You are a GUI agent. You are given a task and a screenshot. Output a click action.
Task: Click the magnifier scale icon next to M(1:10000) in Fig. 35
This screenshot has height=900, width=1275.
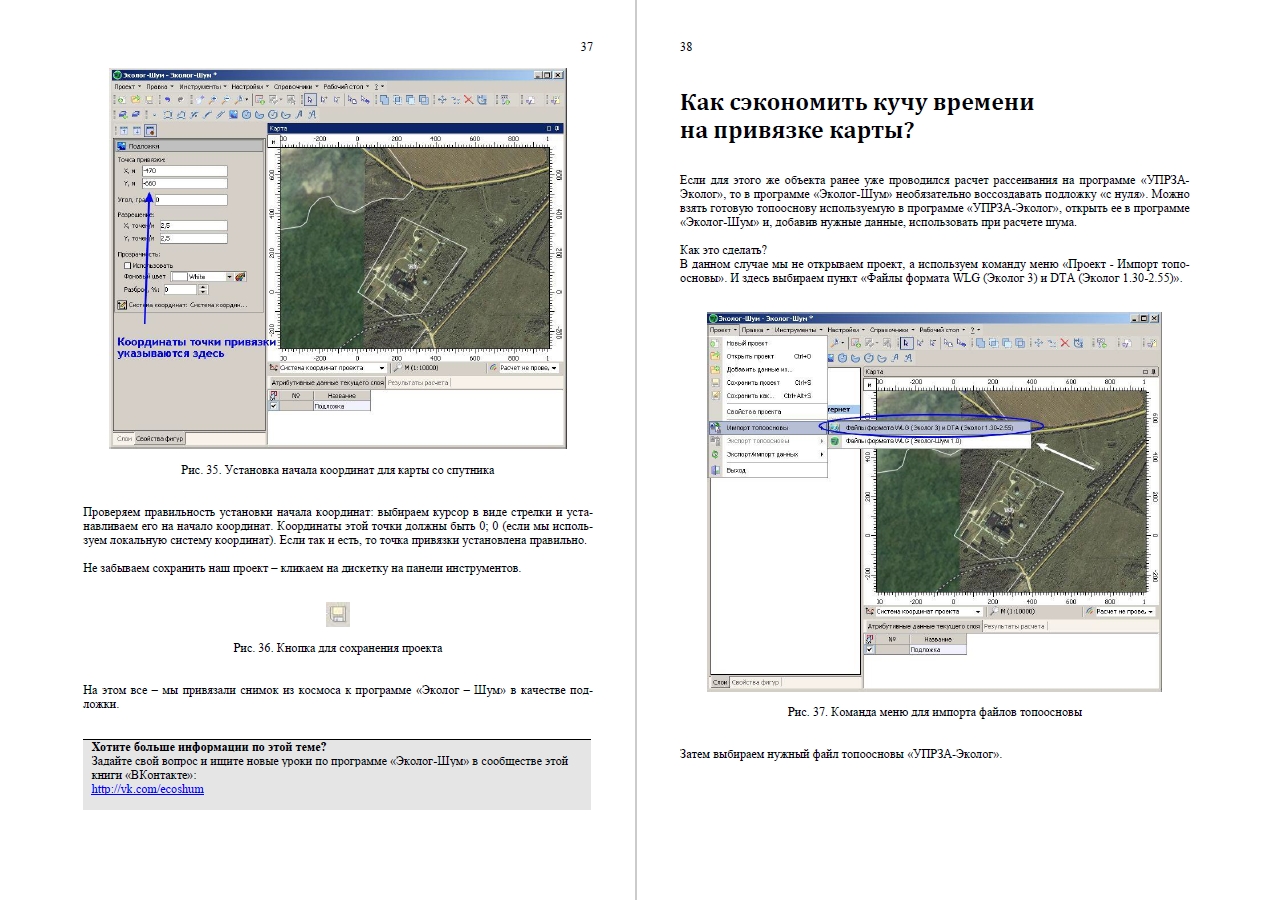[x=397, y=368]
